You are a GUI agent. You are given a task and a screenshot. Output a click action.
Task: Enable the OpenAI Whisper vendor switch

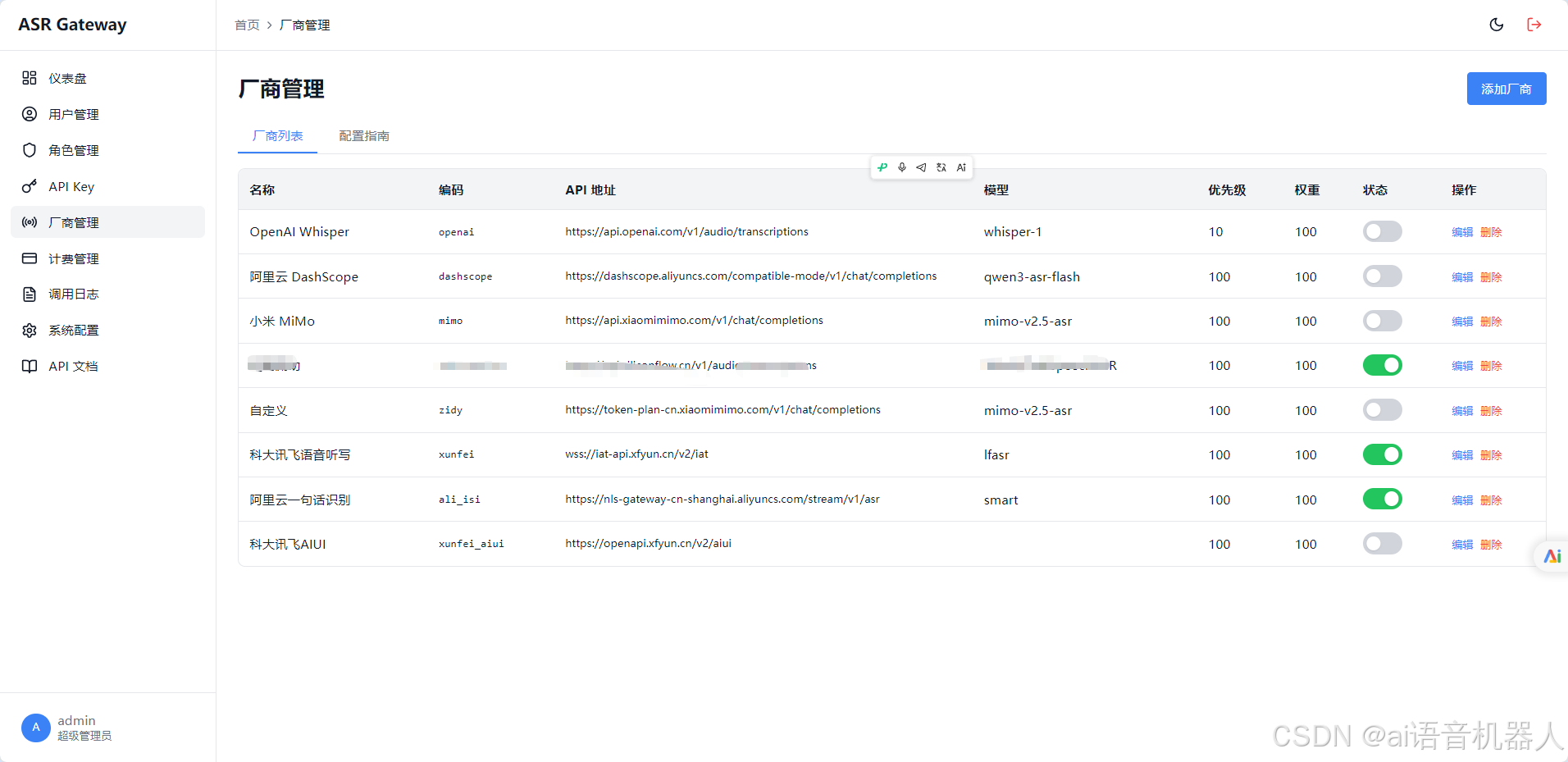(x=1383, y=231)
